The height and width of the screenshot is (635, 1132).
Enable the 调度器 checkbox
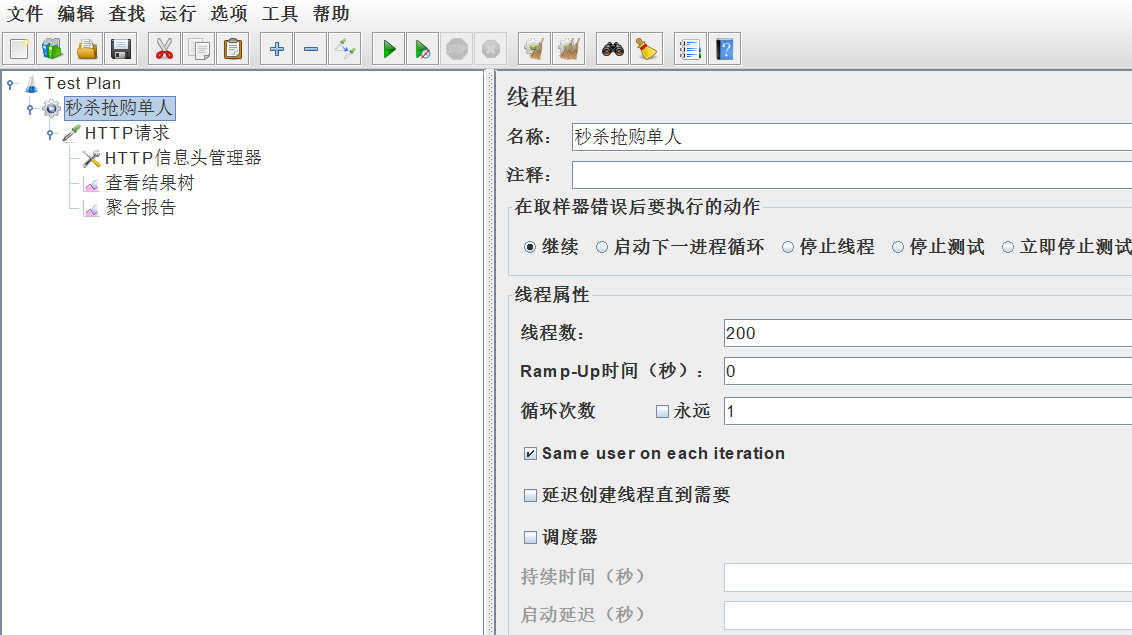(x=530, y=538)
